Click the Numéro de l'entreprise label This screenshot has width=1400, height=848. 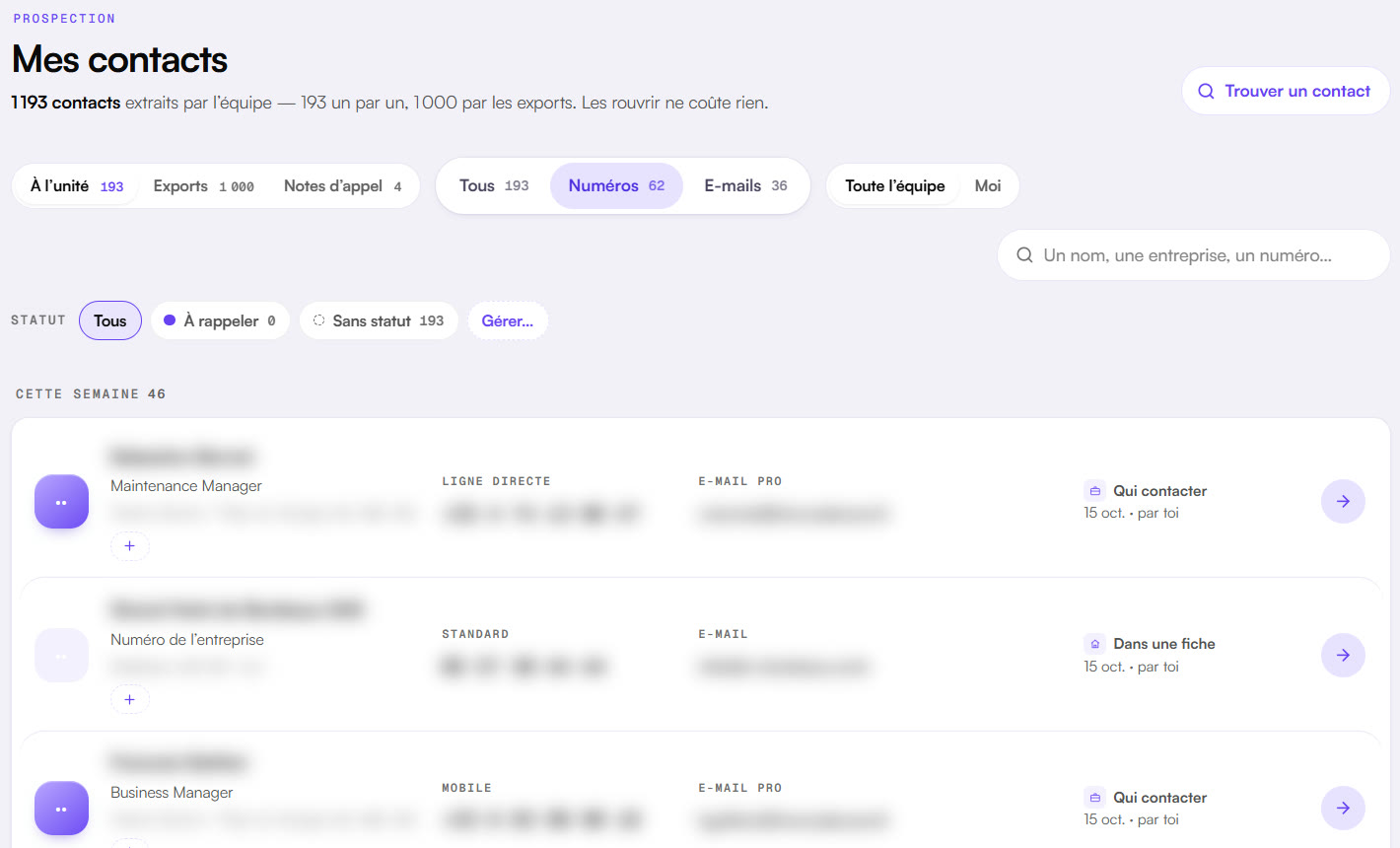(x=187, y=640)
